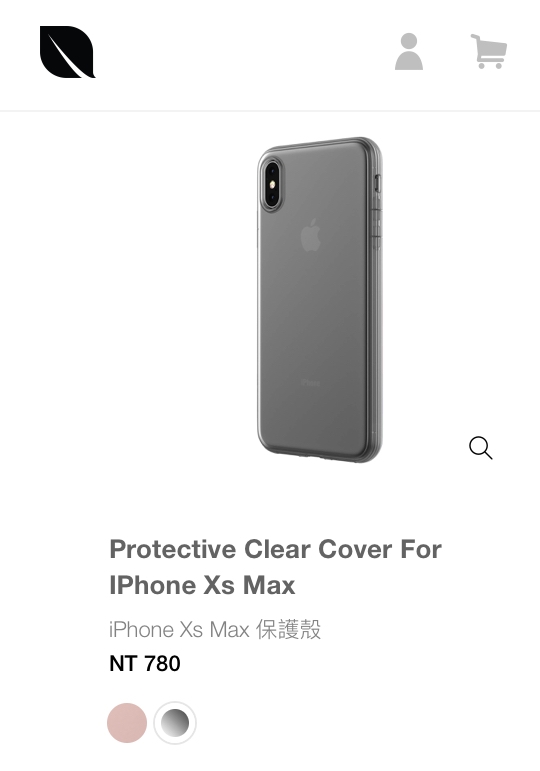Viewport: 540px width, 771px height.
Task: Click the IPhone Xs Max title line
Action: click(x=202, y=585)
